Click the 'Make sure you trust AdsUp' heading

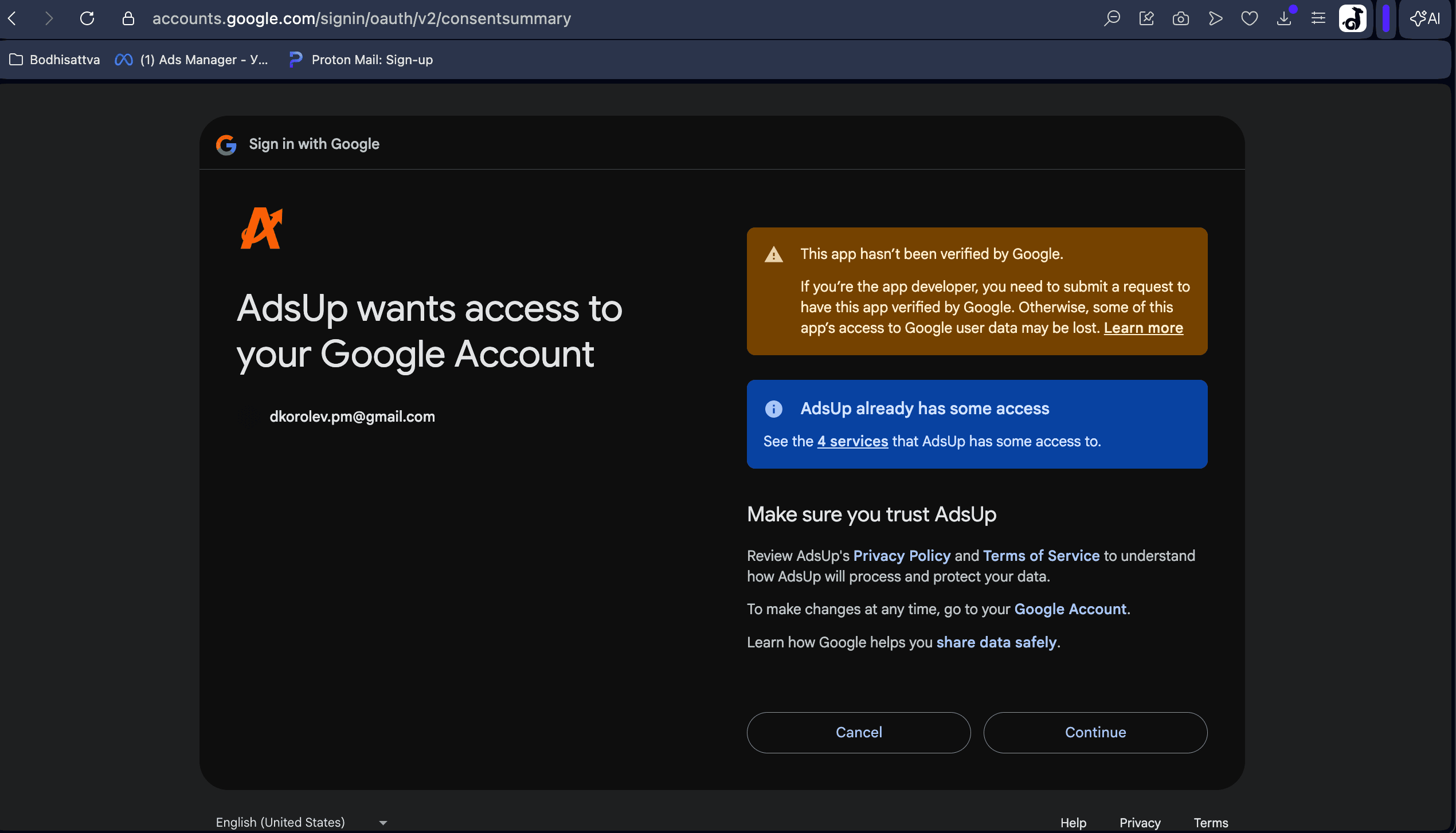871,514
